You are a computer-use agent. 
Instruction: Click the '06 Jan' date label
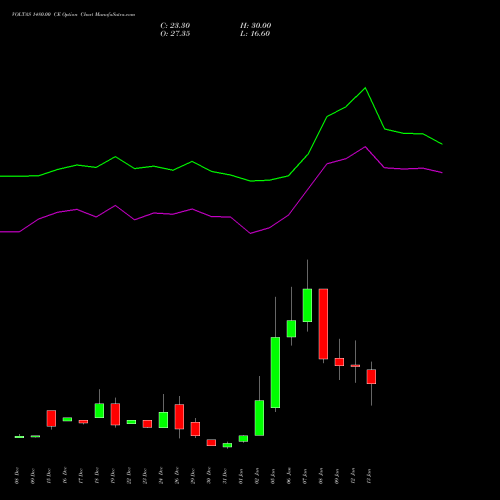pos(289,476)
